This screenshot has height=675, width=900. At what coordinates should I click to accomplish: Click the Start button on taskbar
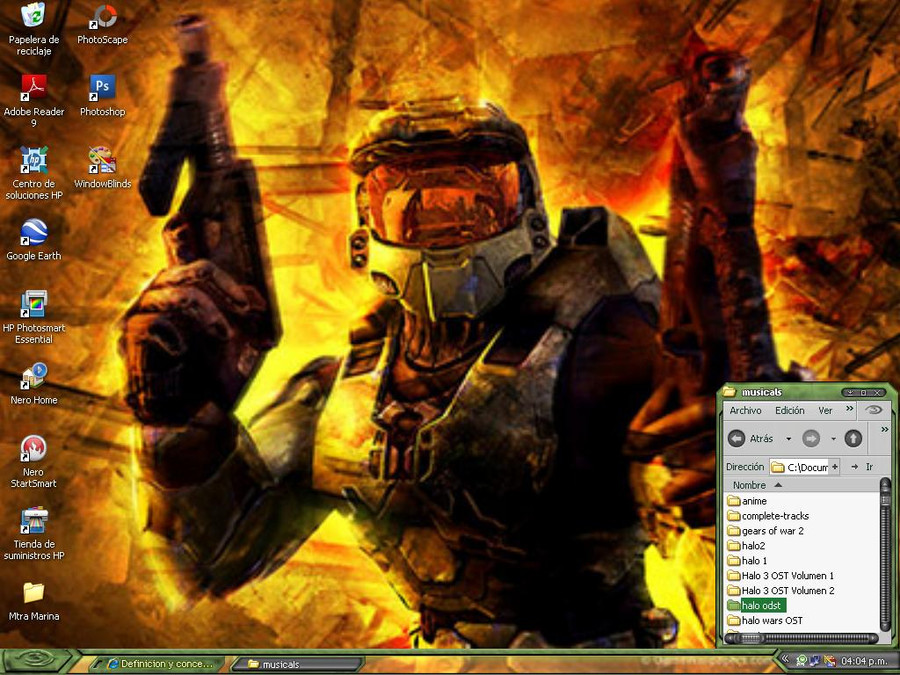tap(36, 661)
